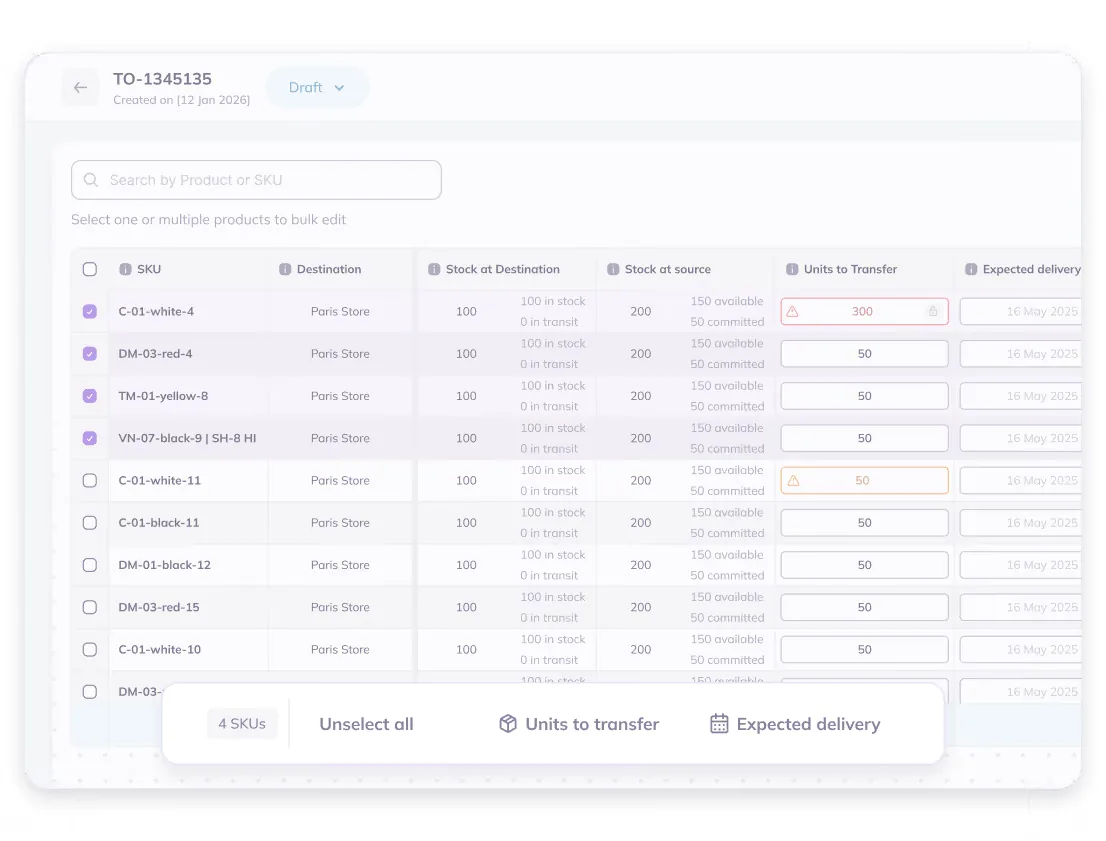This screenshot has width=1106, height=841.
Task: Click info icon beside Units to Transfer
Action: point(792,270)
